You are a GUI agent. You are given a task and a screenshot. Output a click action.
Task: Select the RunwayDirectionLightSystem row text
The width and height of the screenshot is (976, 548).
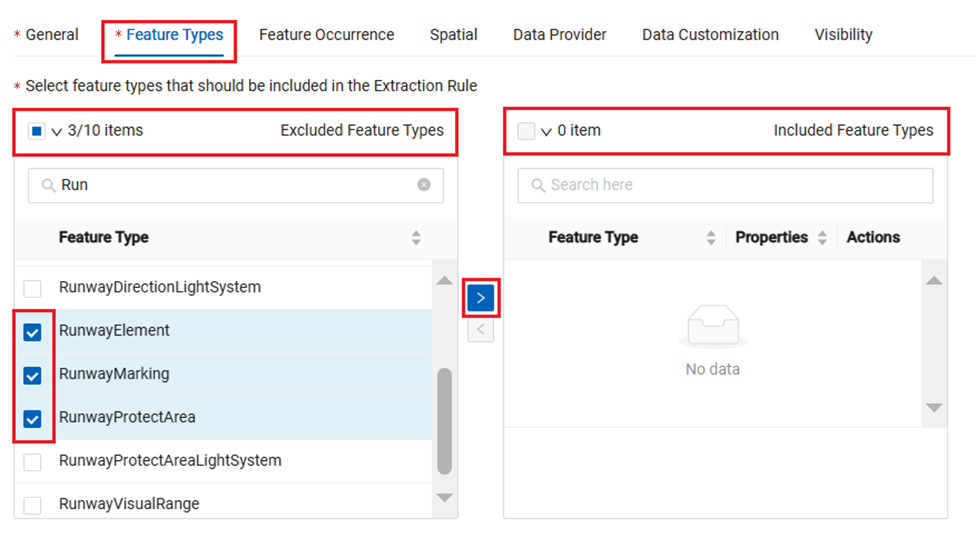(160, 287)
